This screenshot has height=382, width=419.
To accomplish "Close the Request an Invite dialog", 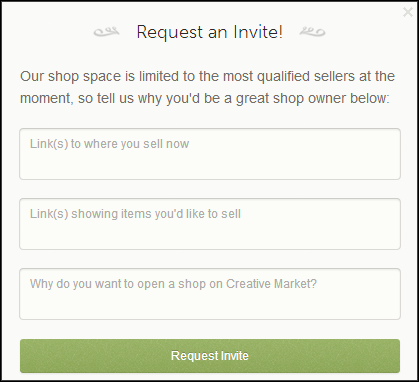I will [x=408, y=12].
